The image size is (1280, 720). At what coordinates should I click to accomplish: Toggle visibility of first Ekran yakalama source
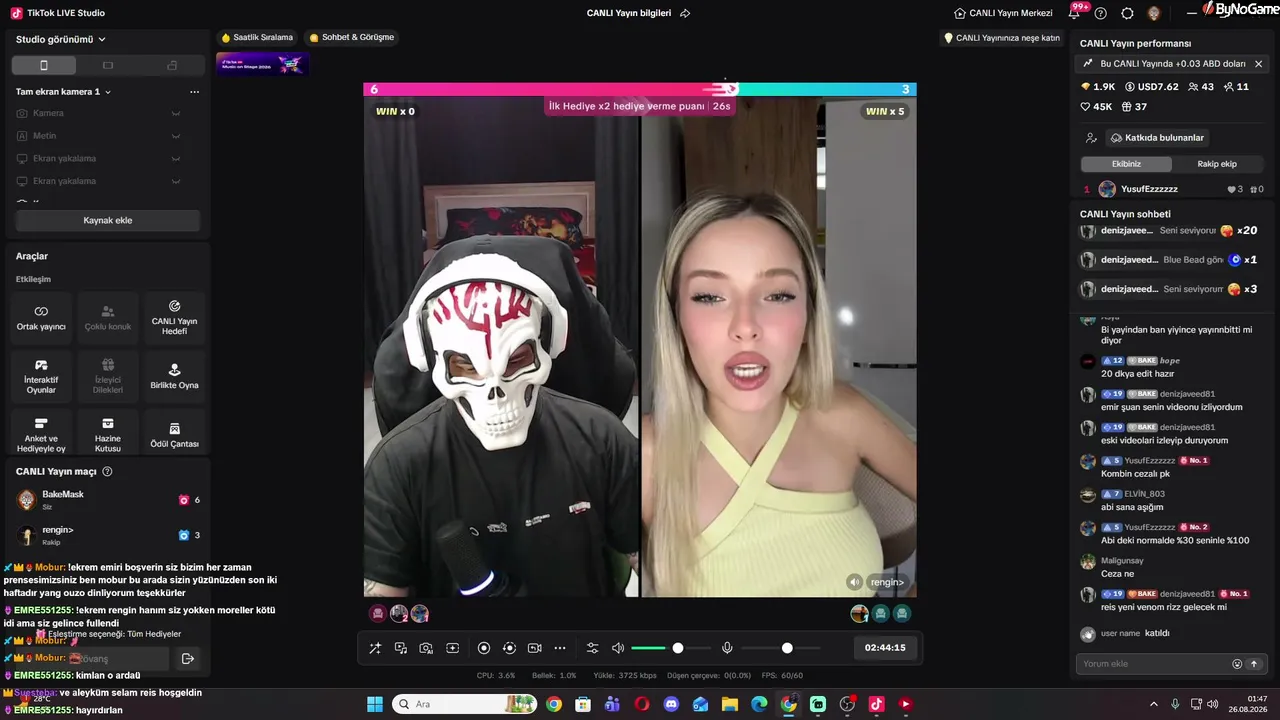(x=176, y=159)
